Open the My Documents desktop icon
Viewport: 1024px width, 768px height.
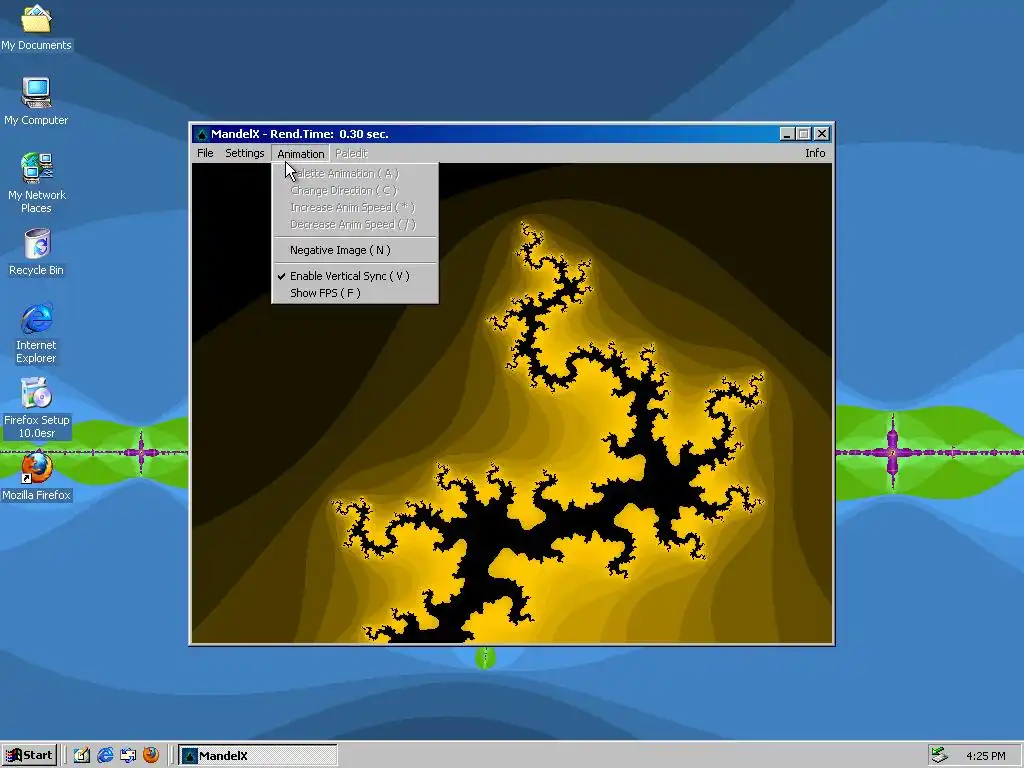[x=36, y=26]
